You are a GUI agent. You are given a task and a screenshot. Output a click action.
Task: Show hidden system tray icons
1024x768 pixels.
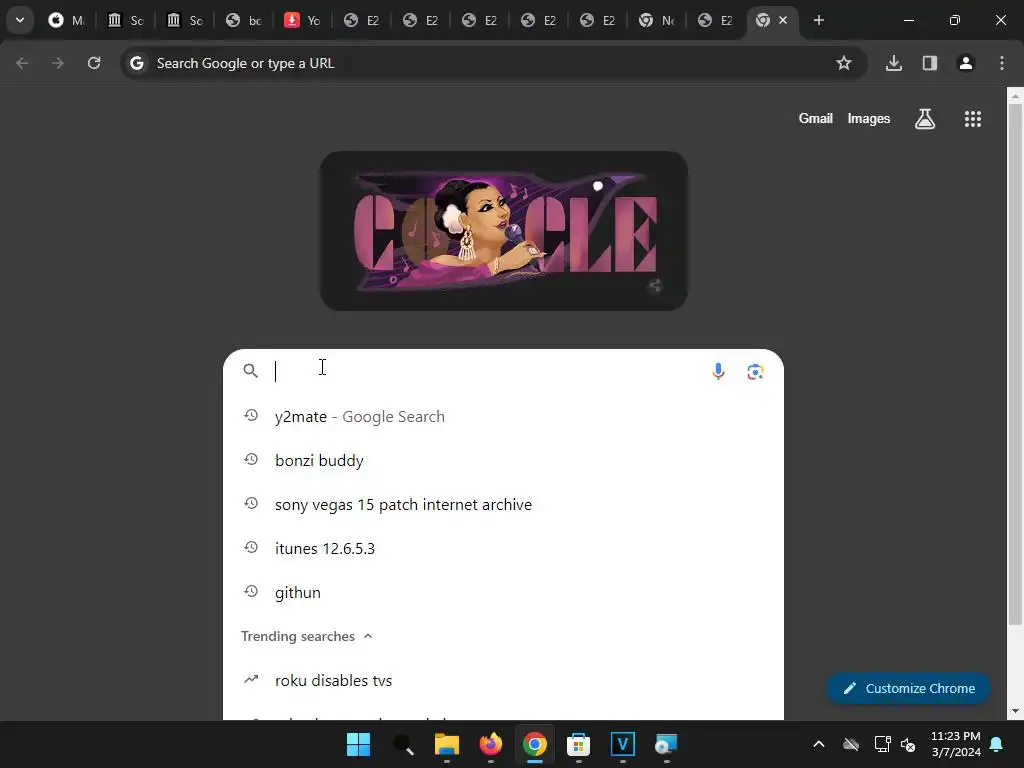pyautogui.click(x=819, y=744)
